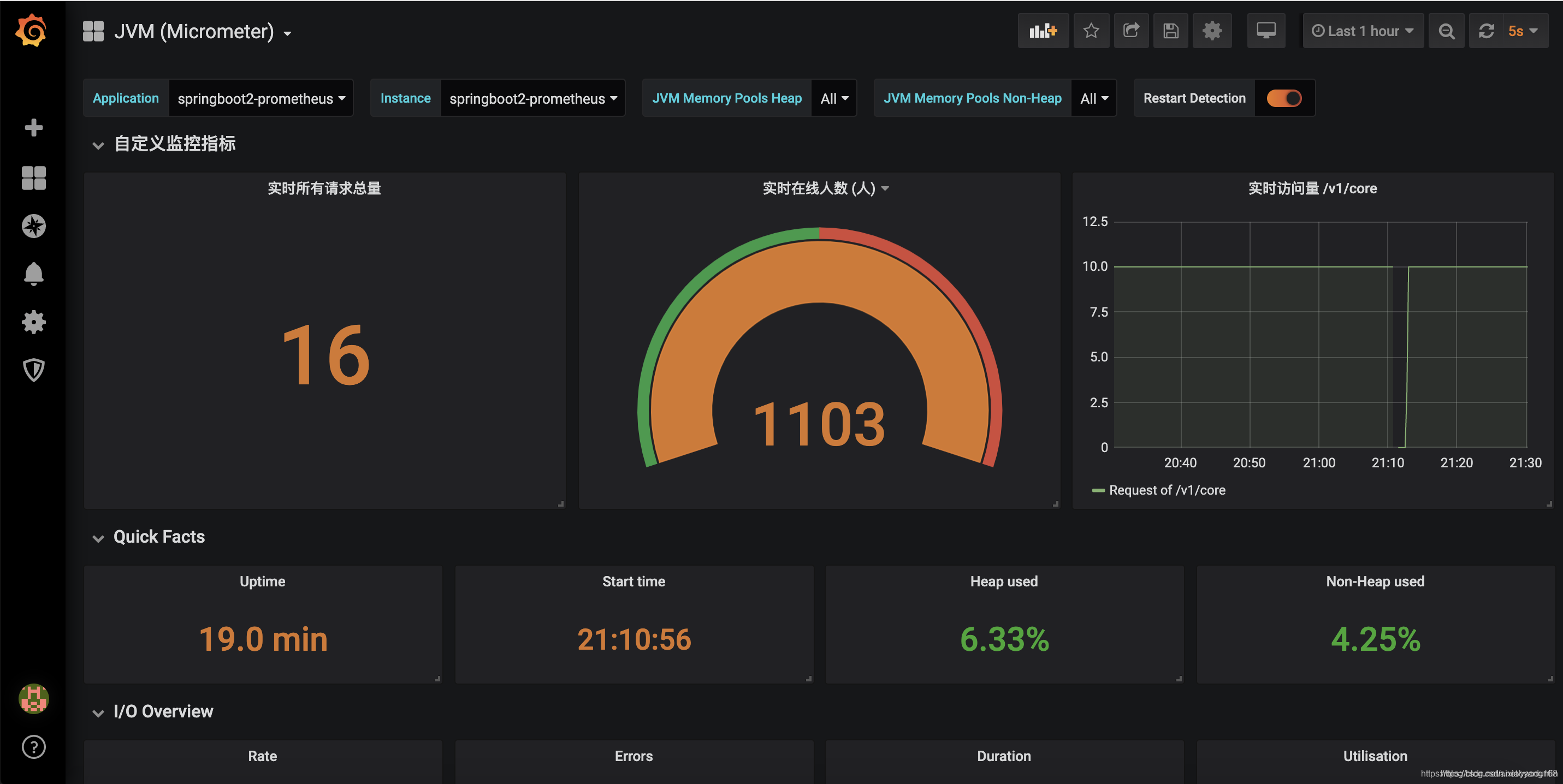Click the refresh dashboard button

point(1486,31)
